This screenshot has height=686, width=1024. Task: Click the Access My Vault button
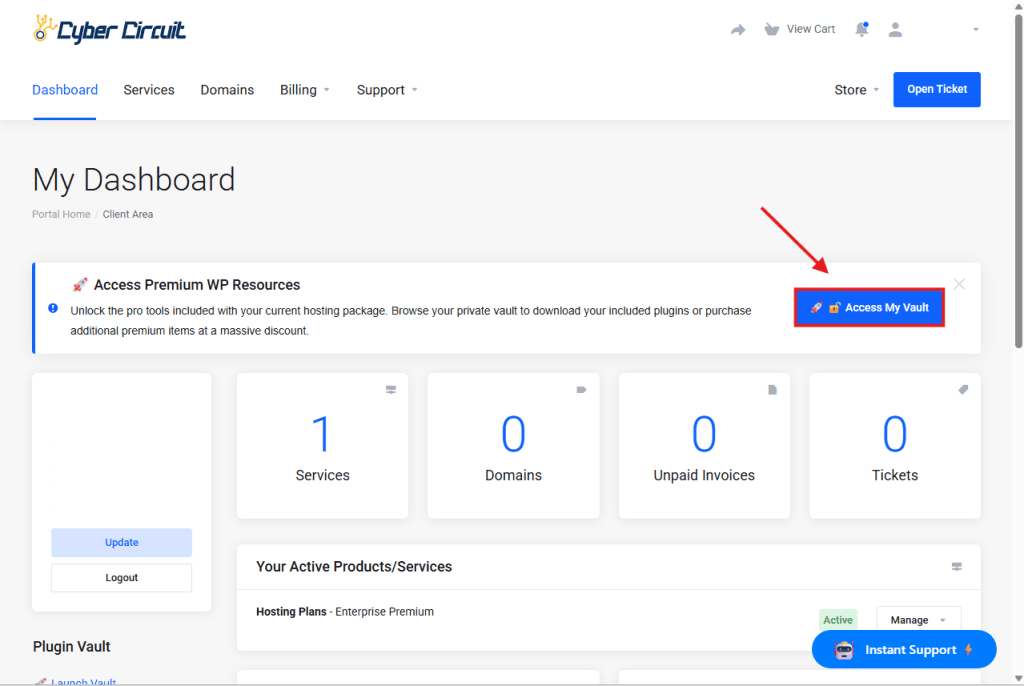(869, 308)
